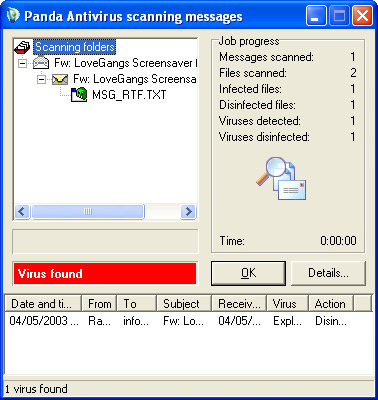Collapse the first Fw: LoveGangs Screensaver node

[x=22, y=63]
